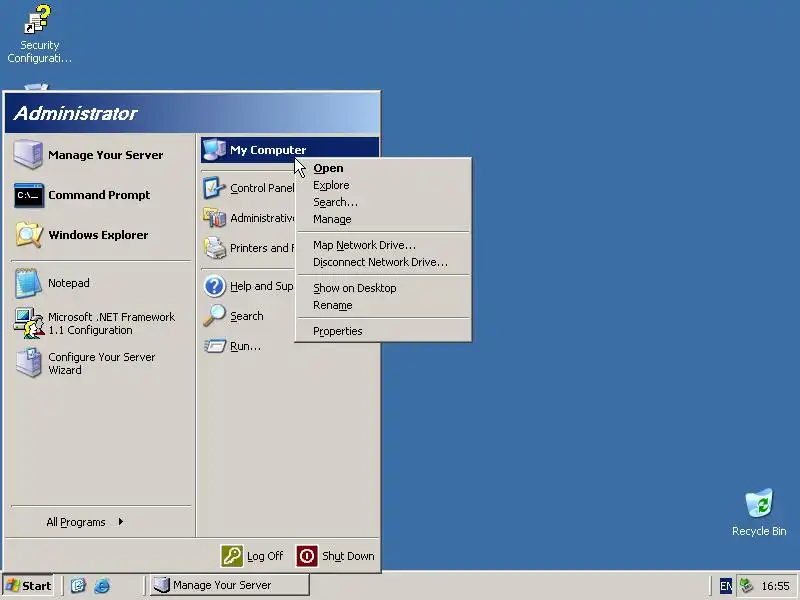The image size is (800, 600).
Task: Click the Security Configuration desktop shortcut icon
Action: tap(38, 19)
